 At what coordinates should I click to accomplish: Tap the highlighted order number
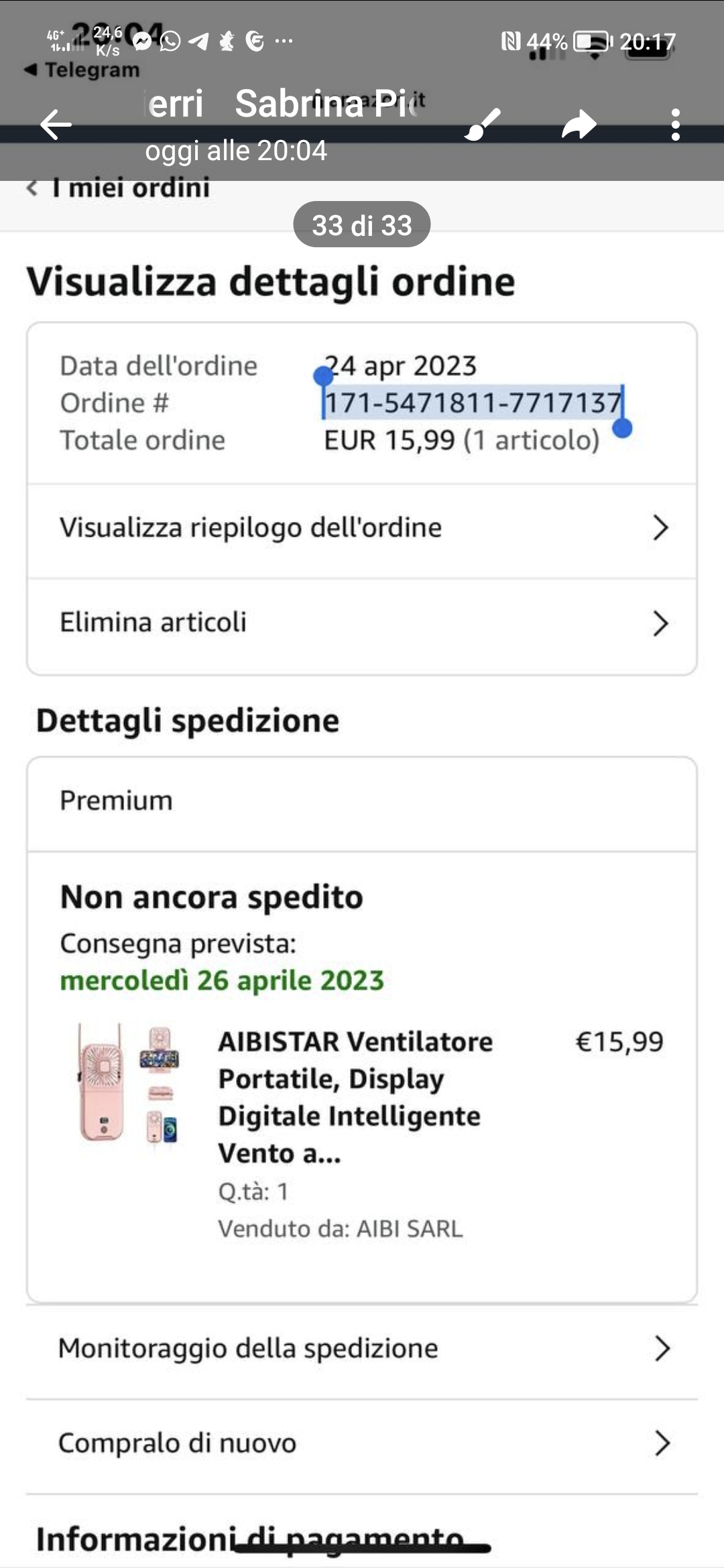click(x=473, y=403)
